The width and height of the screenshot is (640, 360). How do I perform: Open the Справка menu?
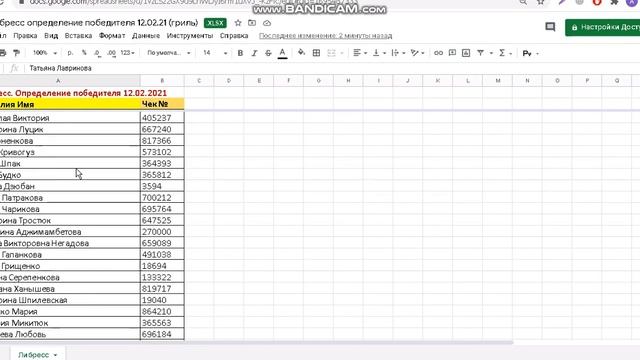pos(234,36)
